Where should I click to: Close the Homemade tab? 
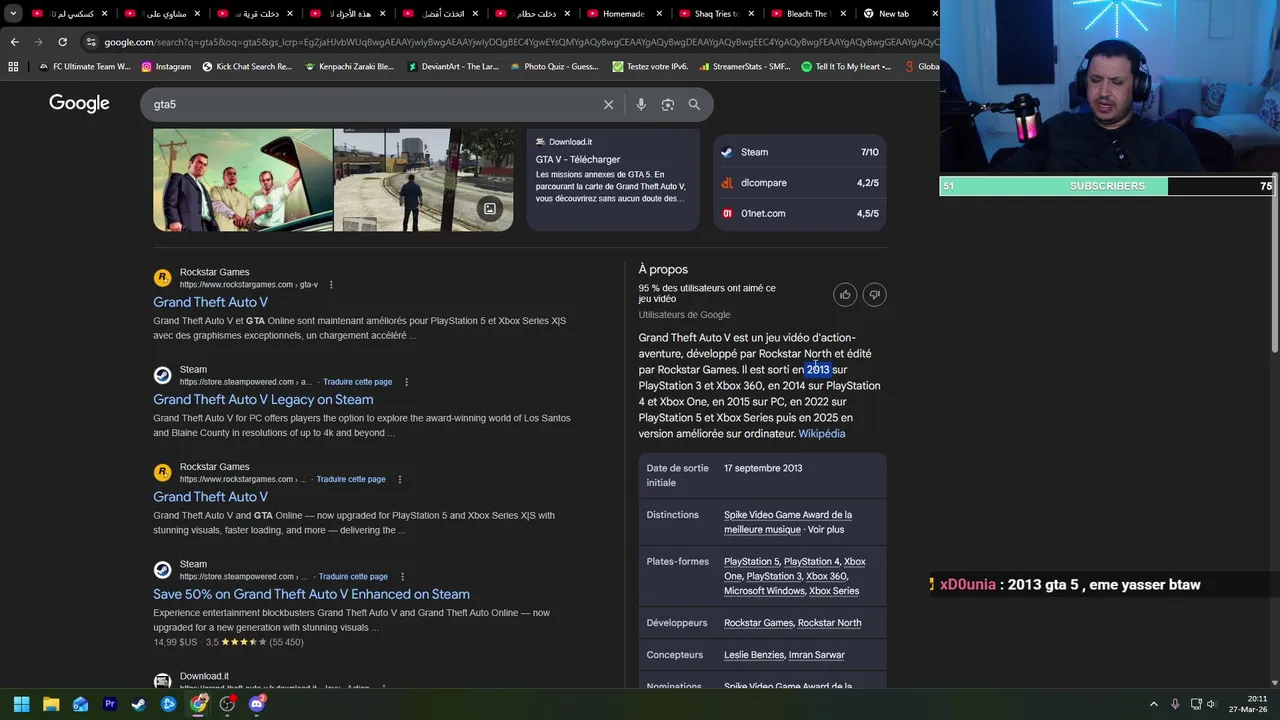click(658, 14)
